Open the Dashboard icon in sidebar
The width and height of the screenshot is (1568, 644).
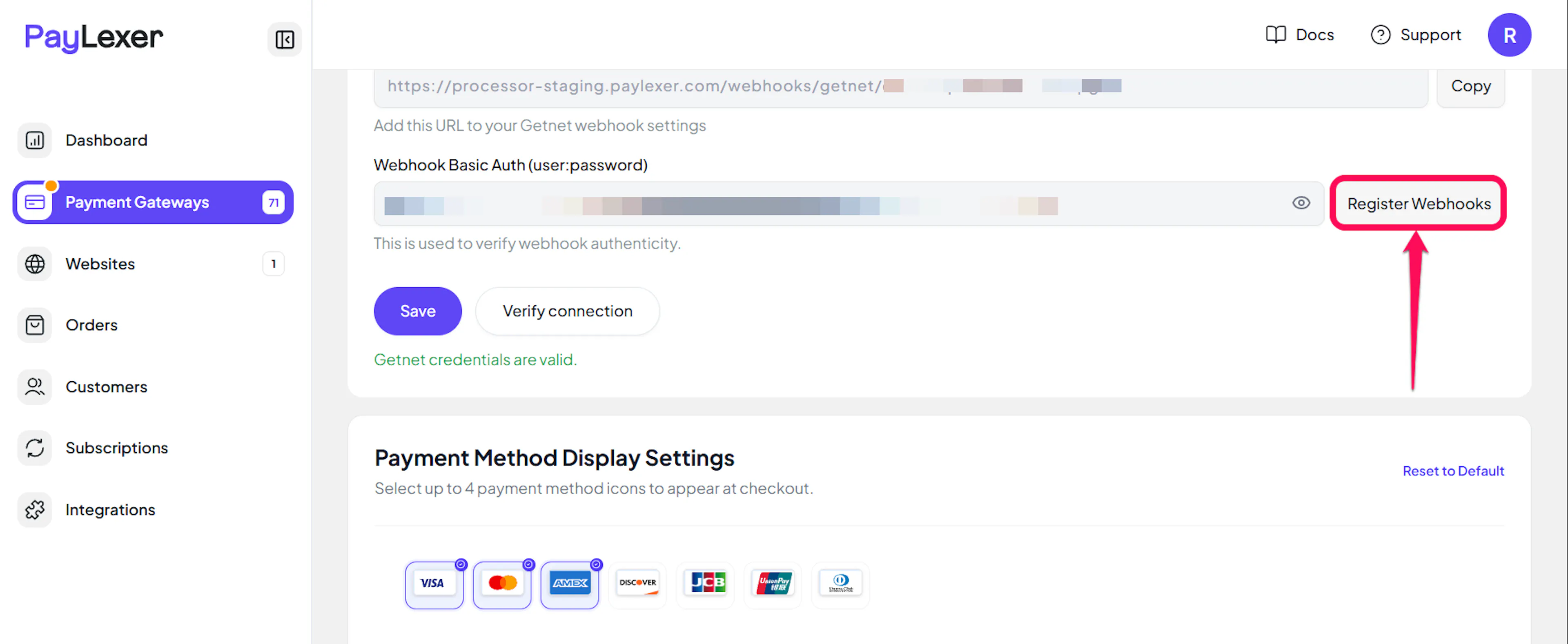[35, 140]
